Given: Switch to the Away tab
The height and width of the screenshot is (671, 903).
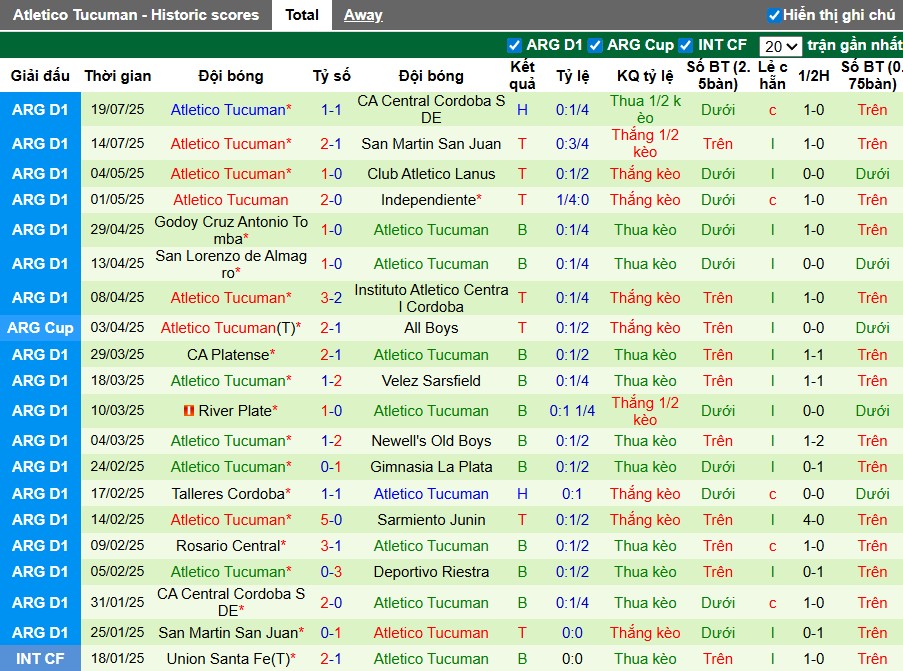Looking at the screenshot, I should click(363, 15).
